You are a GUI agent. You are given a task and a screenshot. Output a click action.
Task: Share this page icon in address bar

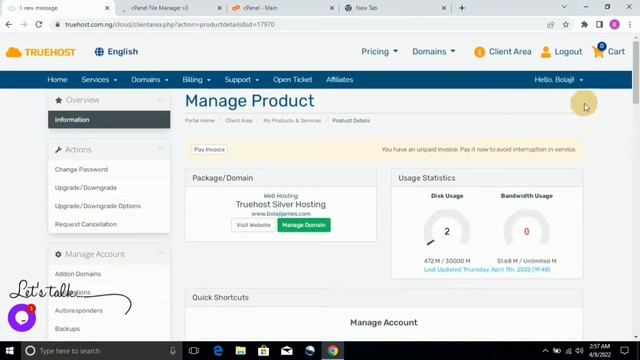pos(551,24)
